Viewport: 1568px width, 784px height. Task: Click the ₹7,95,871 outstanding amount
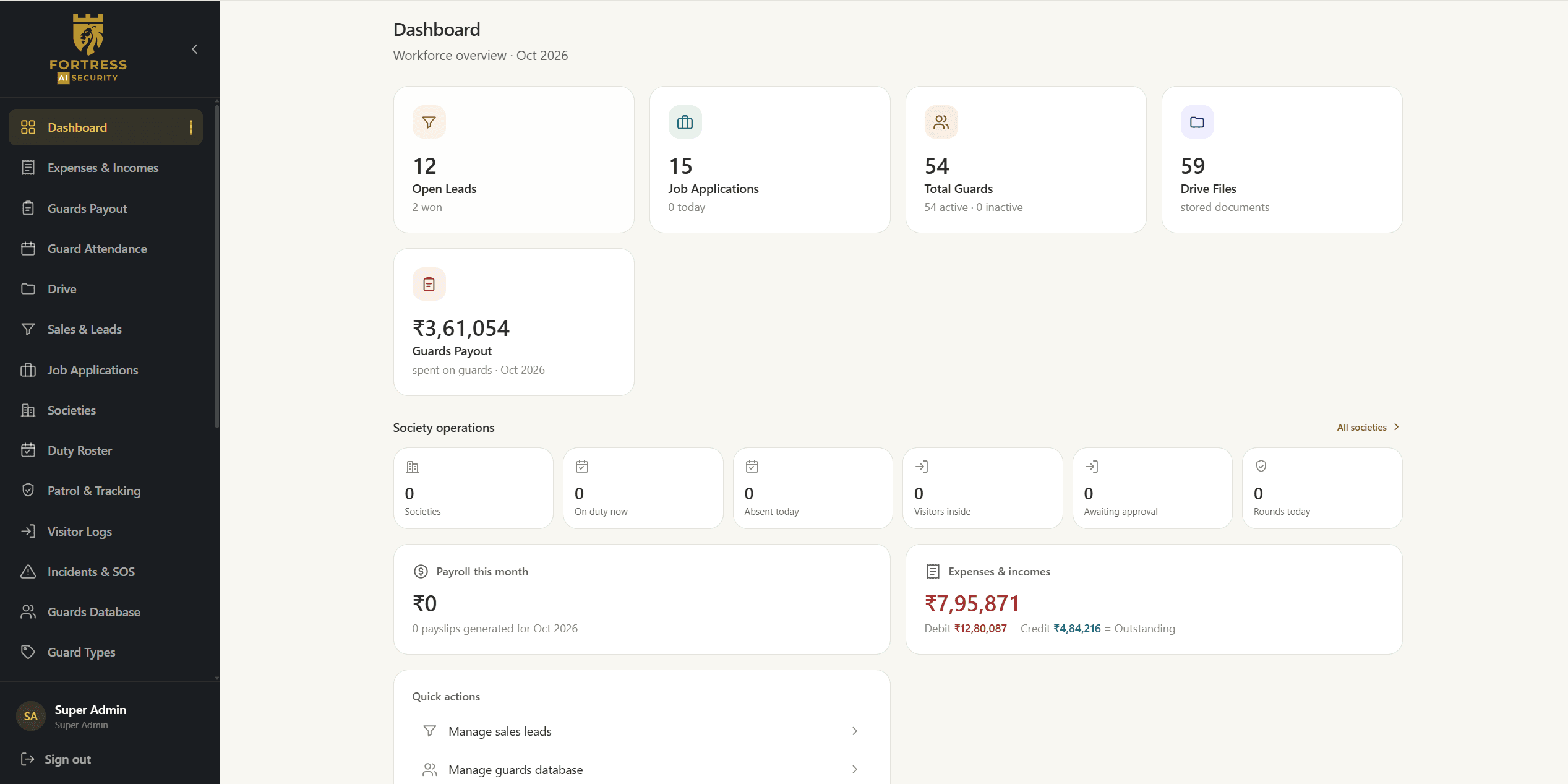tap(972, 603)
